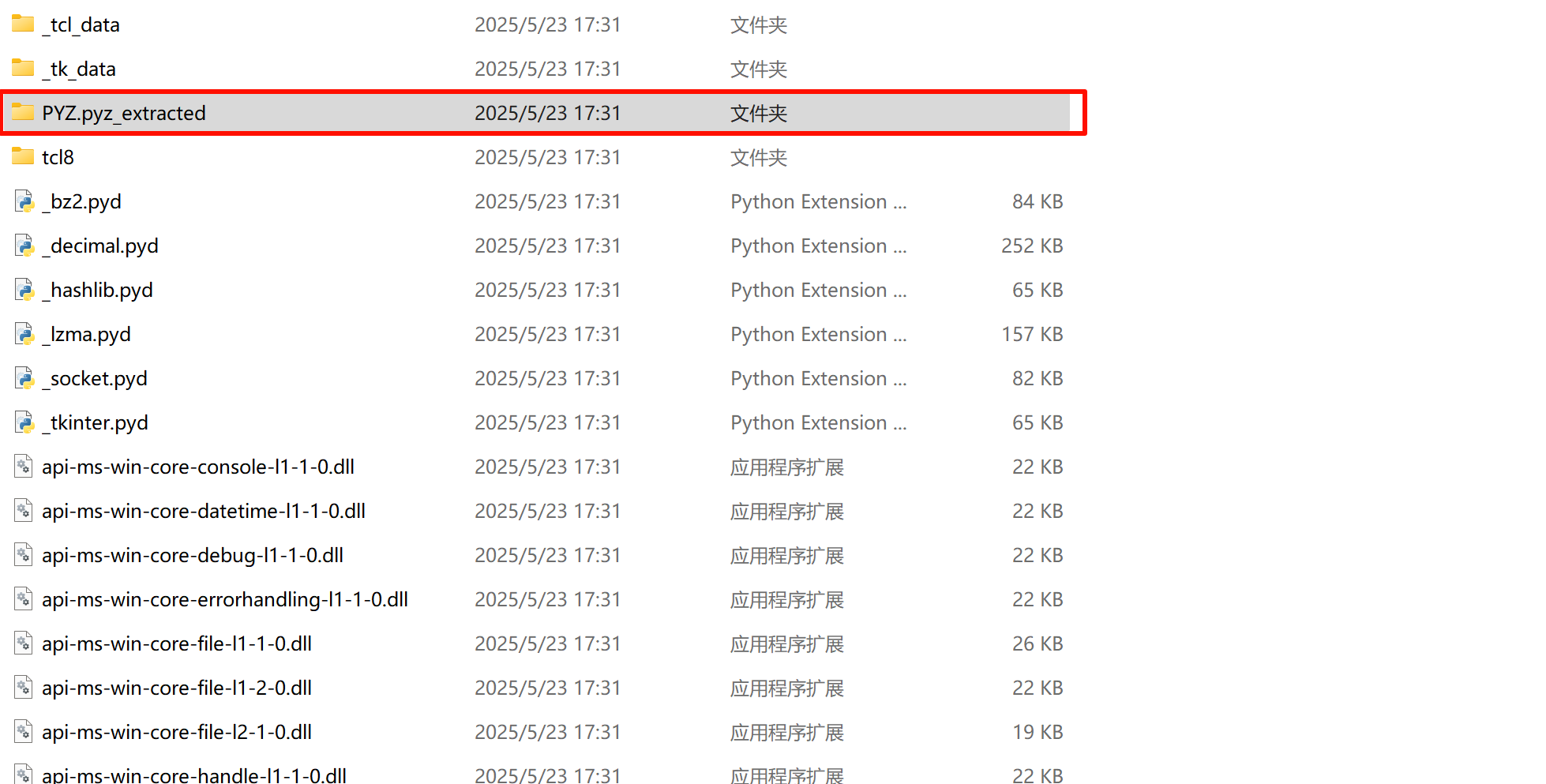
Task: Select the _decimal.pyd file icon
Action: [24, 246]
